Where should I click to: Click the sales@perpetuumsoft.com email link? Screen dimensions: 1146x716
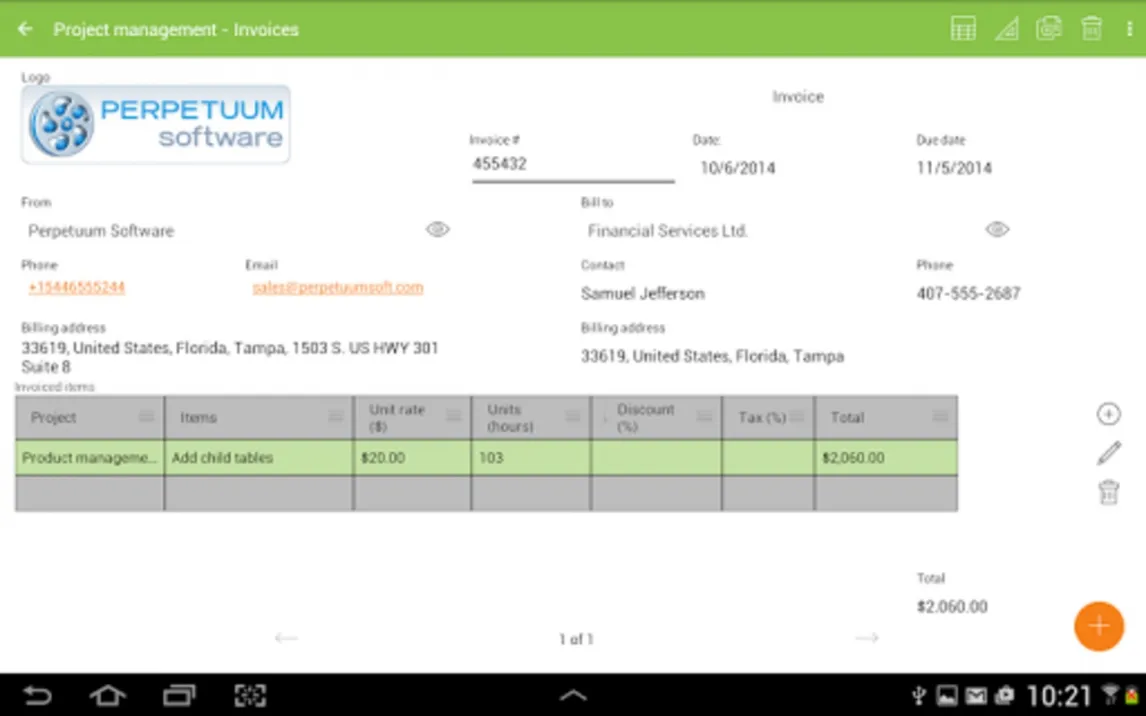pos(337,288)
